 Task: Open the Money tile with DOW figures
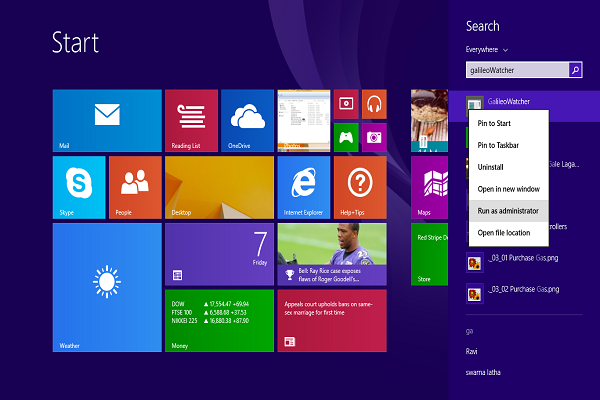219,320
